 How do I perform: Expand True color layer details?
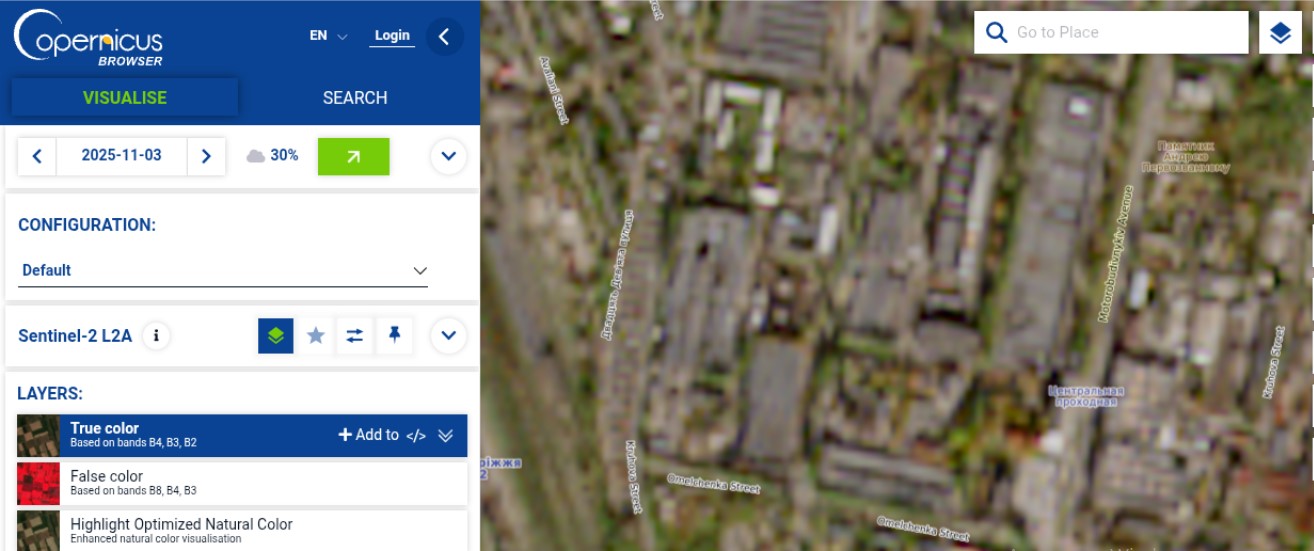[446, 436]
